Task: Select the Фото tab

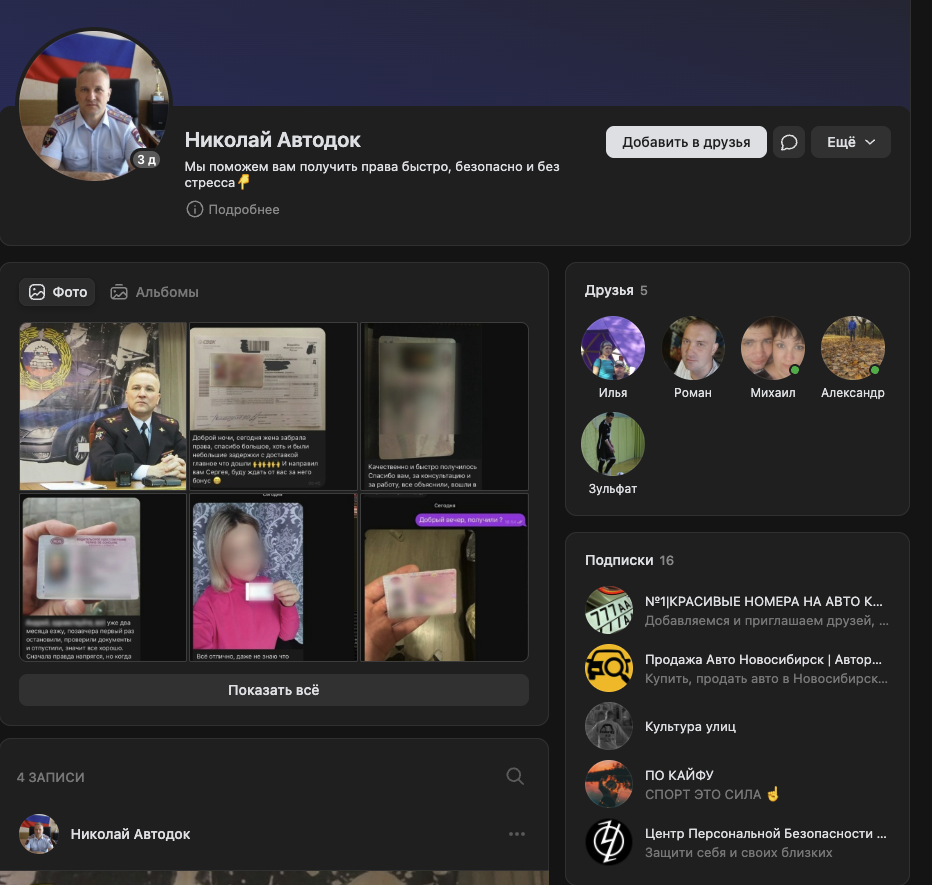Action: (x=58, y=292)
